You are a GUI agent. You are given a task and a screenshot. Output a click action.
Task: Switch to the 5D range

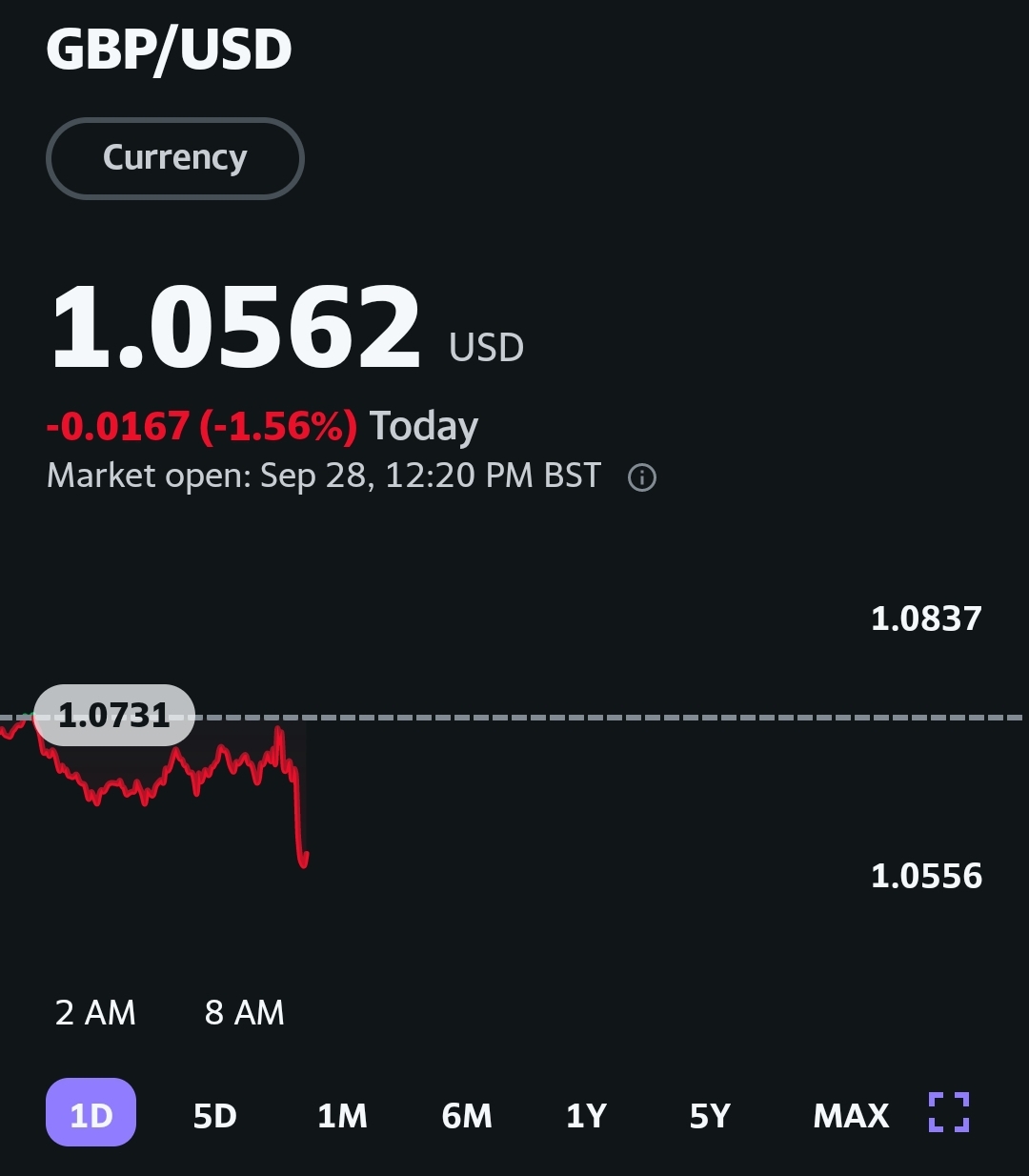[x=215, y=1115]
